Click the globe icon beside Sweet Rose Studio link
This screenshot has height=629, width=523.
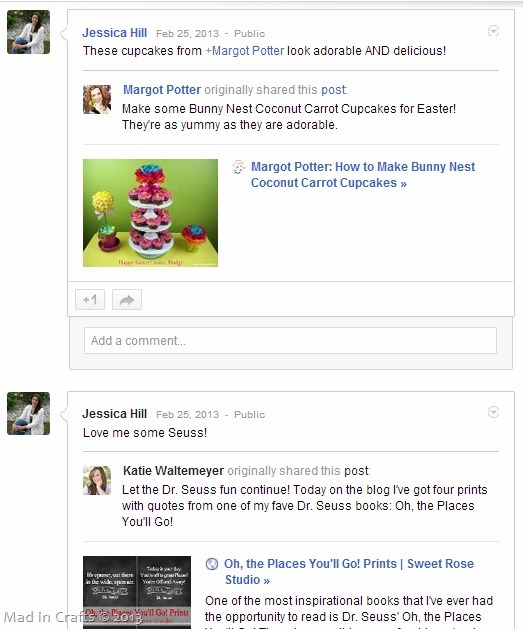click(x=212, y=564)
